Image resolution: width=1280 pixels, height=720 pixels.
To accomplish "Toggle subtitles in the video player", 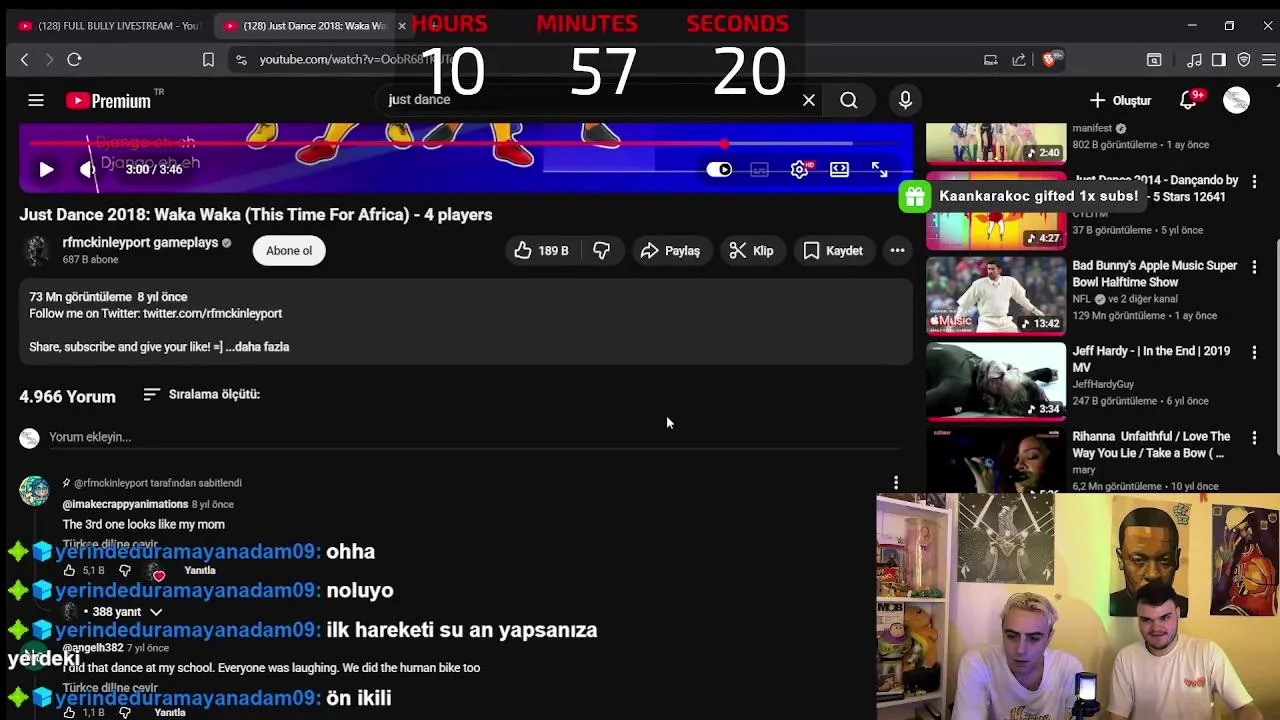I will click(759, 169).
